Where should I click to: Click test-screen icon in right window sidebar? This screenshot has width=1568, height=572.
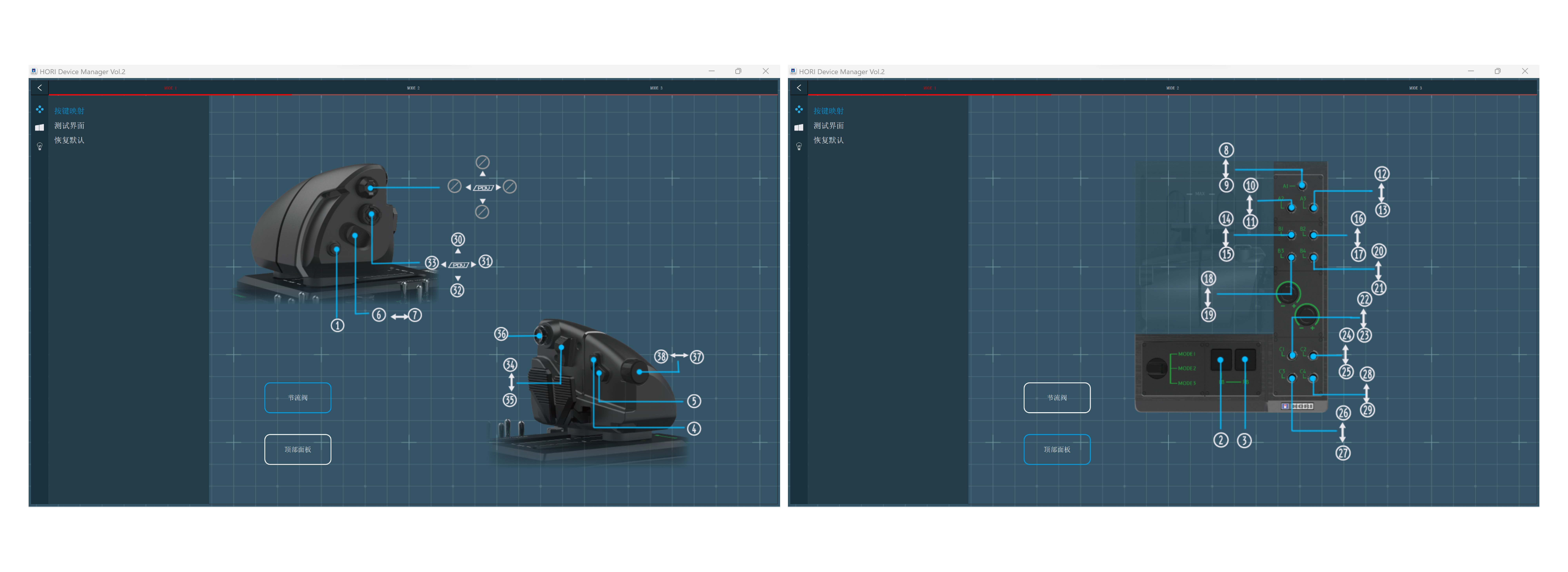pyautogui.click(x=799, y=127)
